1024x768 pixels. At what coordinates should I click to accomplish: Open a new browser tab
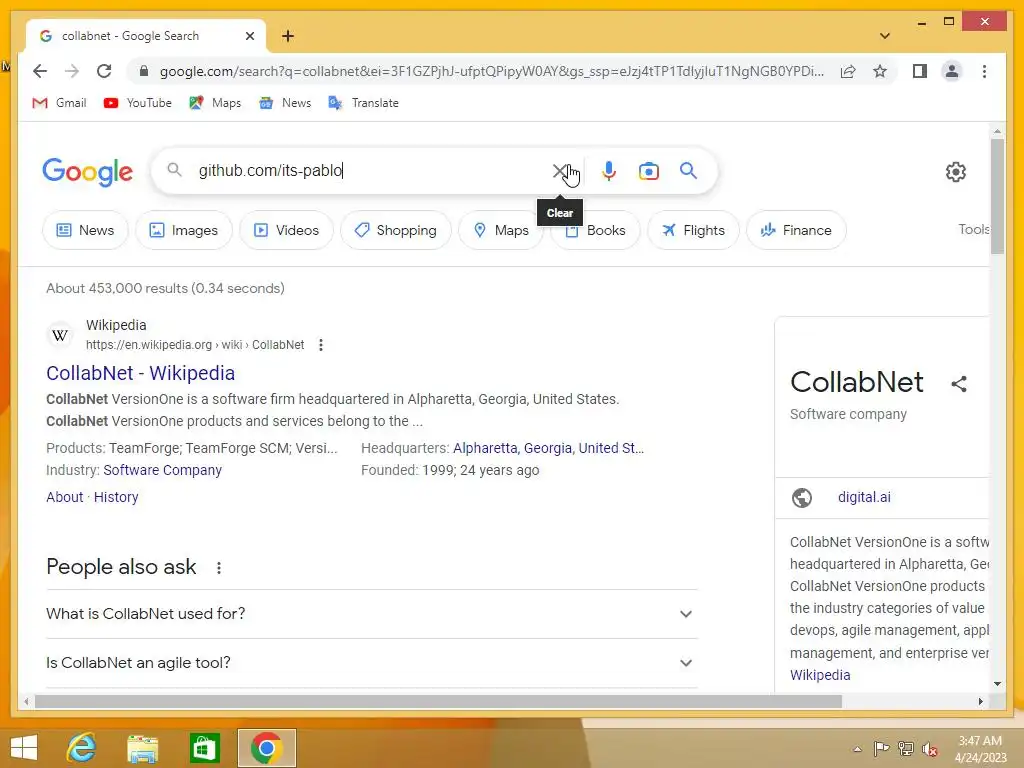click(x=288, y=36)
